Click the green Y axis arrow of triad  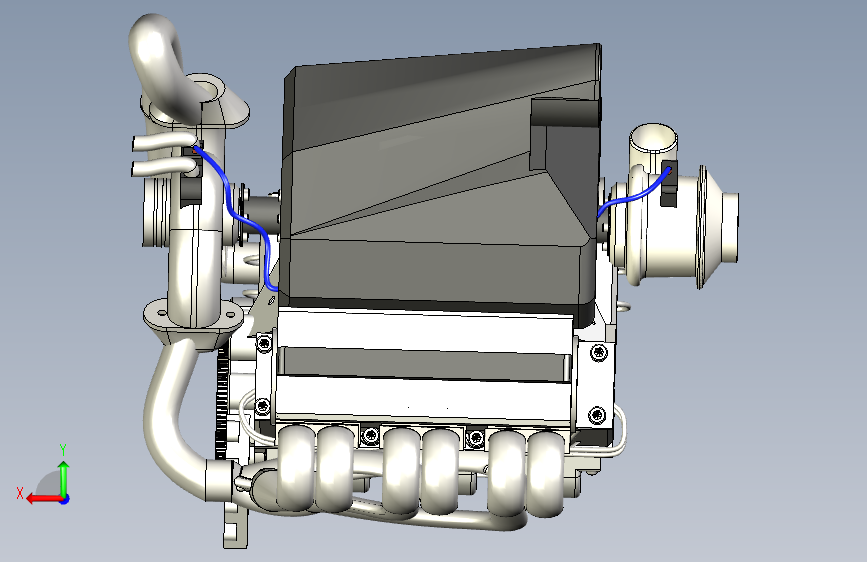point(64,478)
